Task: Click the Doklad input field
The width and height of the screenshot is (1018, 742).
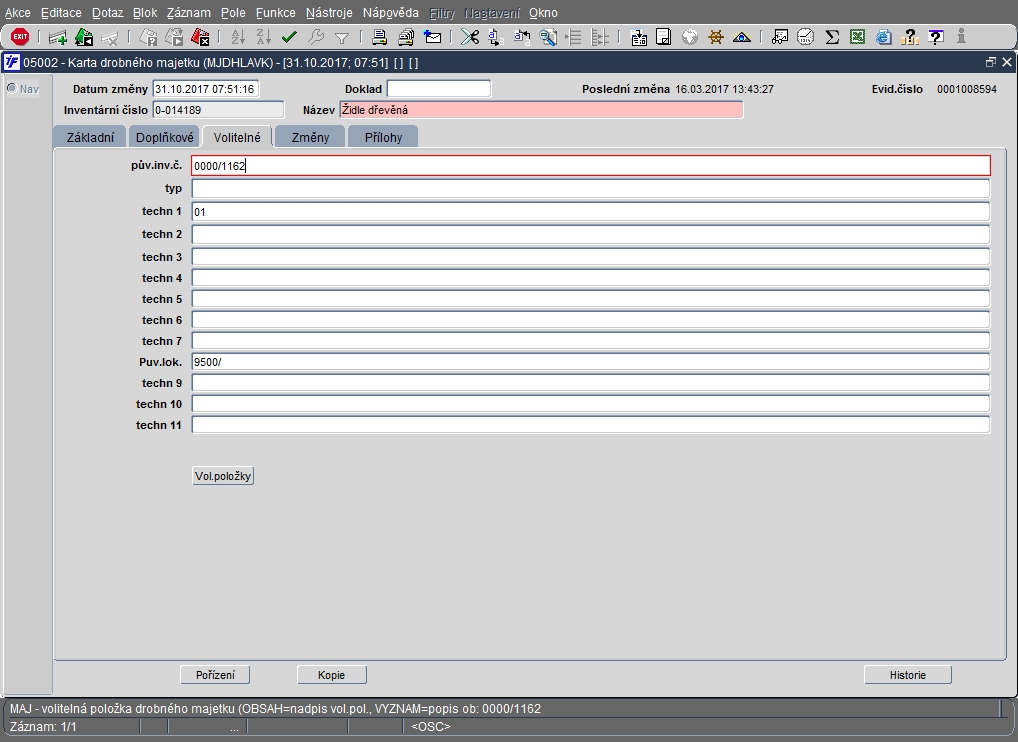Action: point(439,89)
